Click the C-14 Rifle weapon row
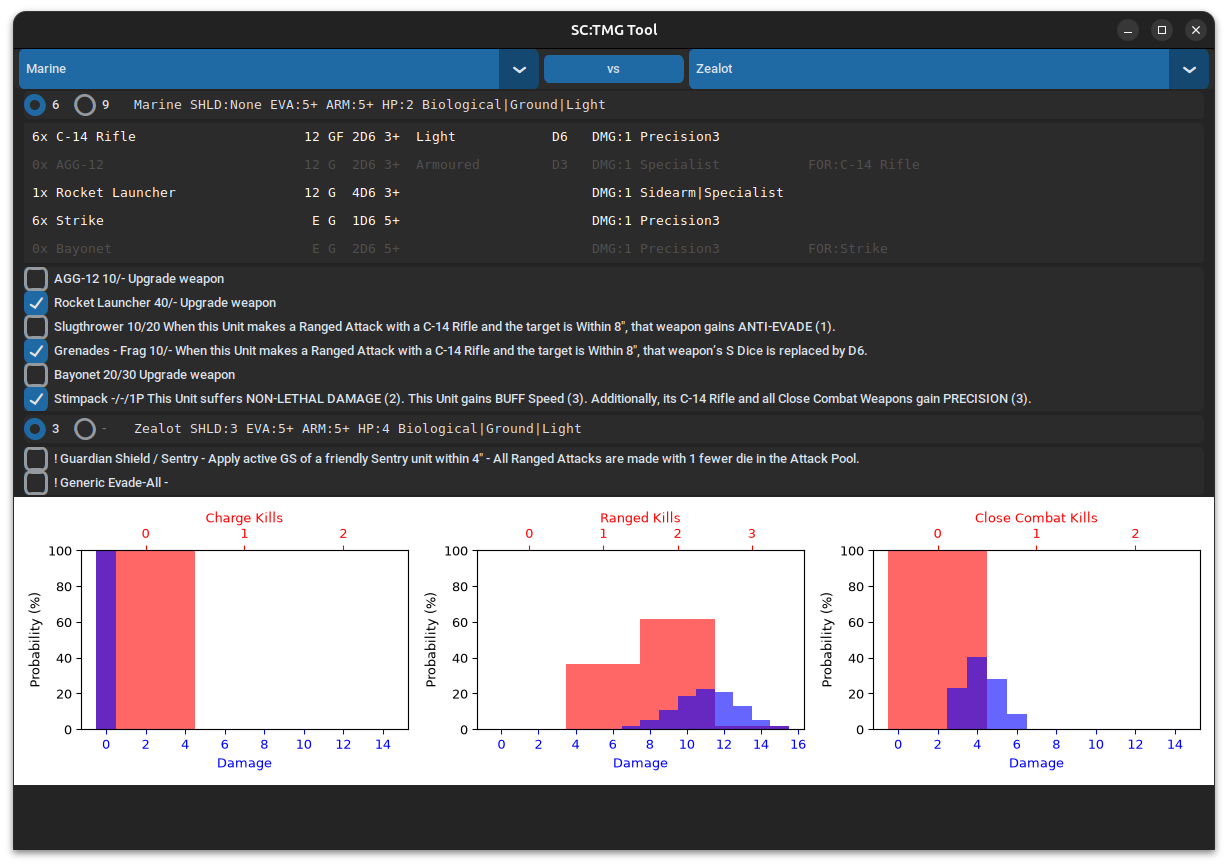This screenshot has height=866, width=1228. (x=614, y=137)
